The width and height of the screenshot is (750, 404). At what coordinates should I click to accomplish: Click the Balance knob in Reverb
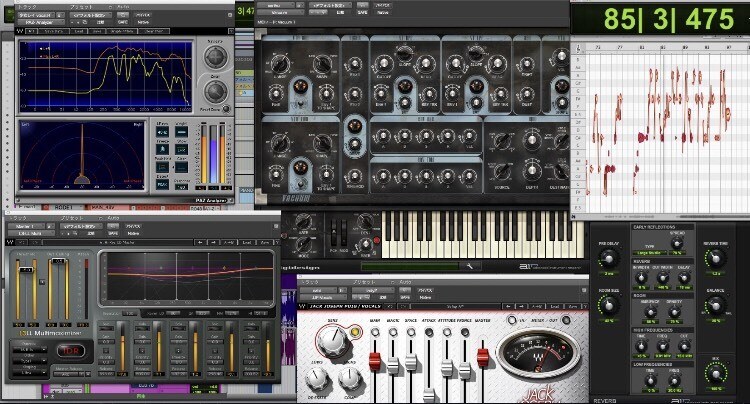(x=716, y=305)
